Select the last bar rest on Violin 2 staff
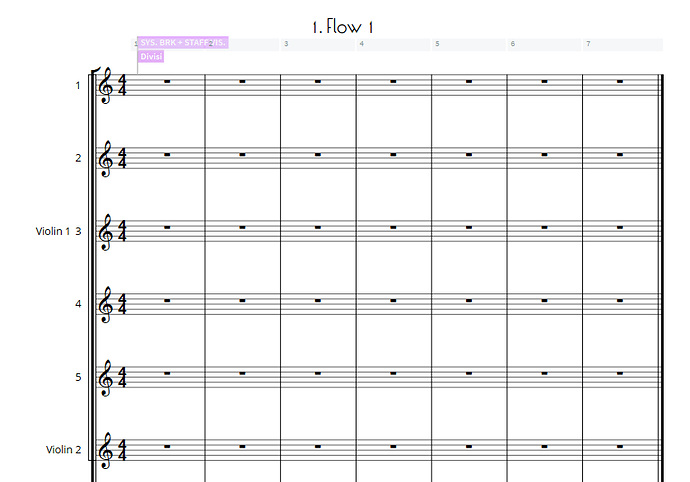This screenshot has height=482, width=690. [621, 446]
